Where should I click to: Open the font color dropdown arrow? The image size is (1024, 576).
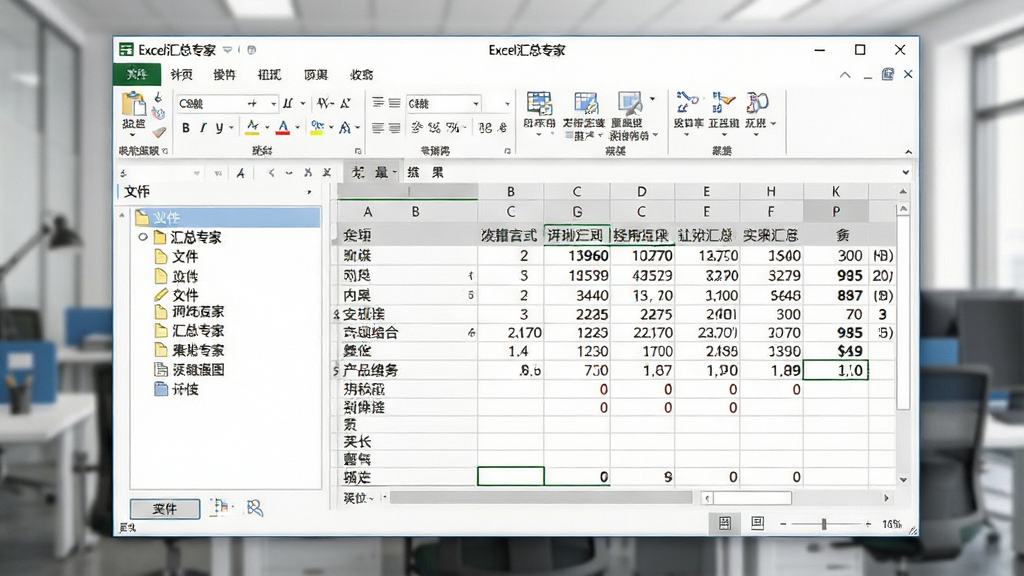(298, 128)
